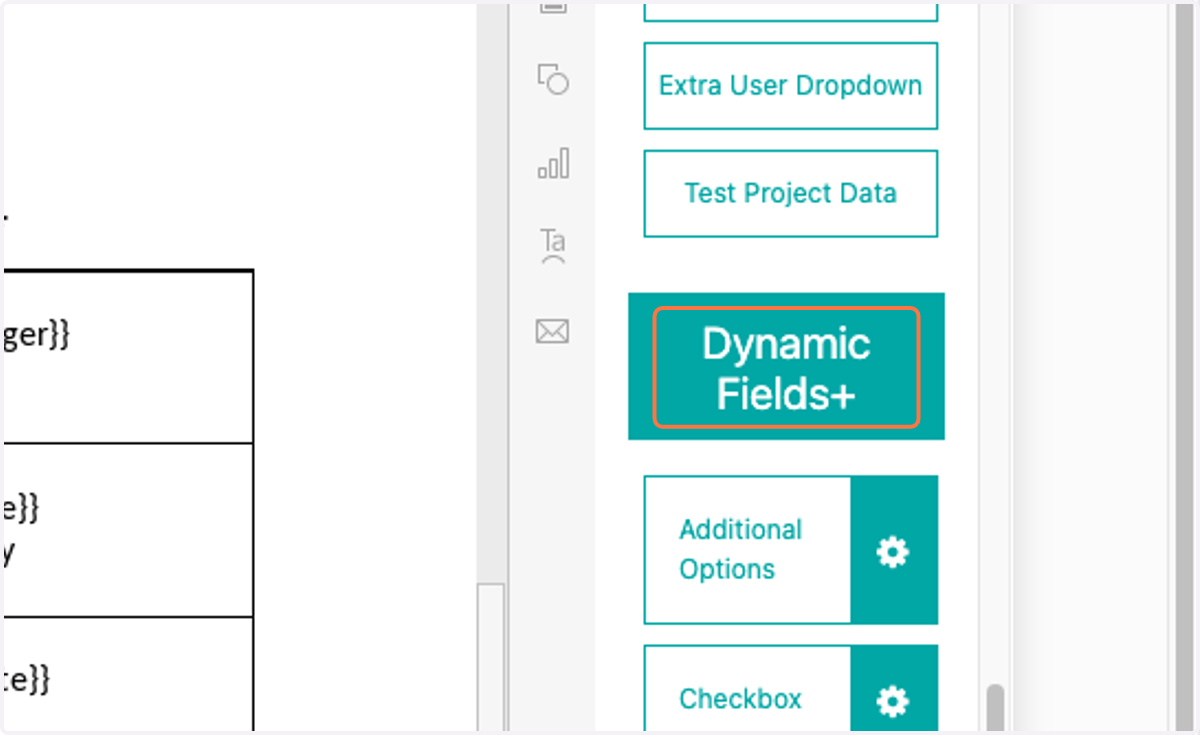
Task: Insert the Additional Options dynamic field
Action: 747,550
